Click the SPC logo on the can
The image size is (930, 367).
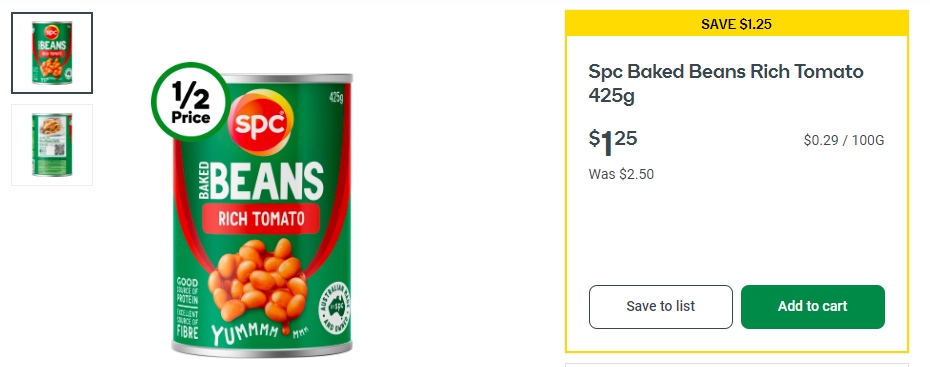tap(261, 122)
